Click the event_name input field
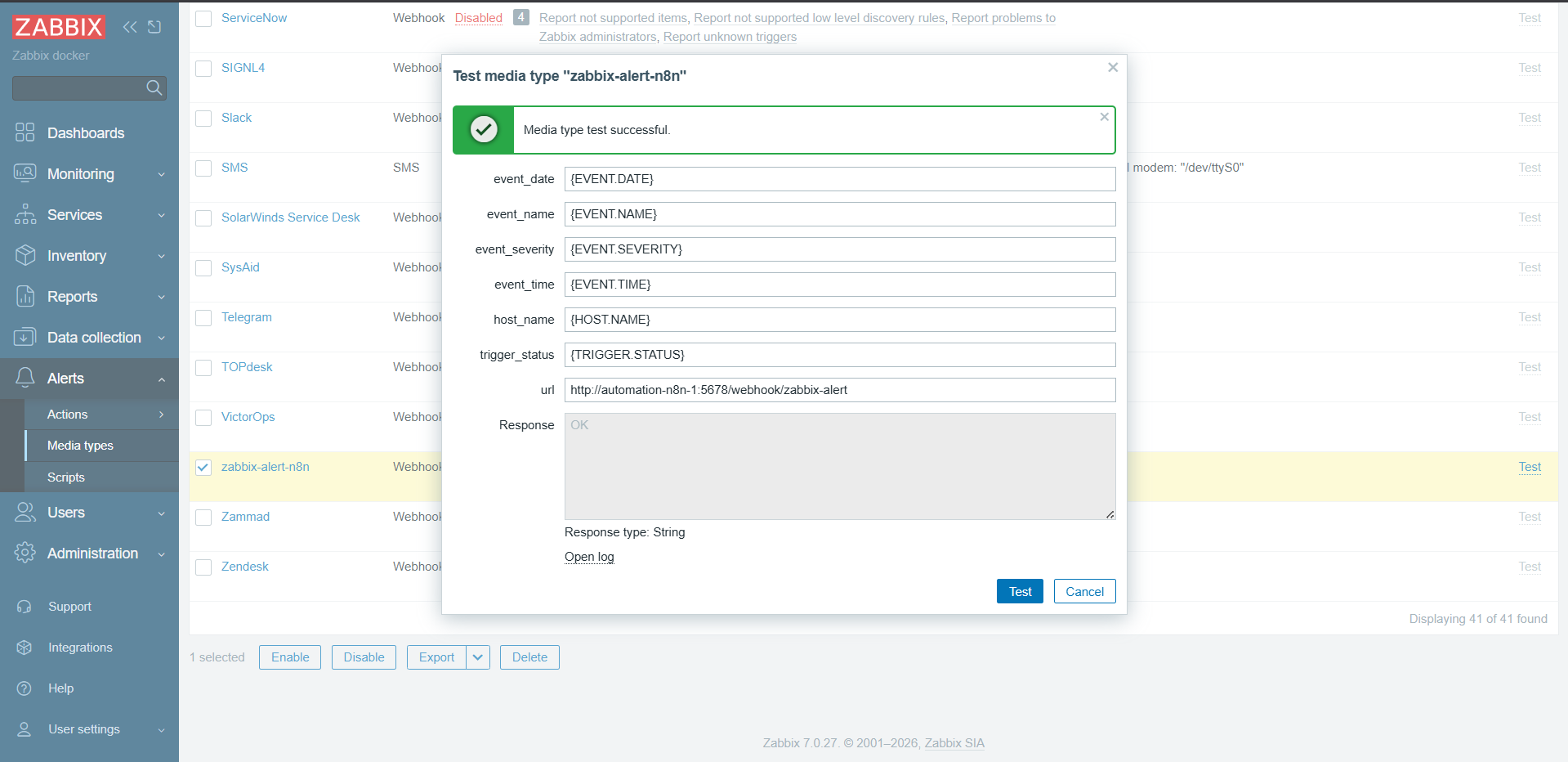This screenshot has height=762, width=1568. (840, 214)
